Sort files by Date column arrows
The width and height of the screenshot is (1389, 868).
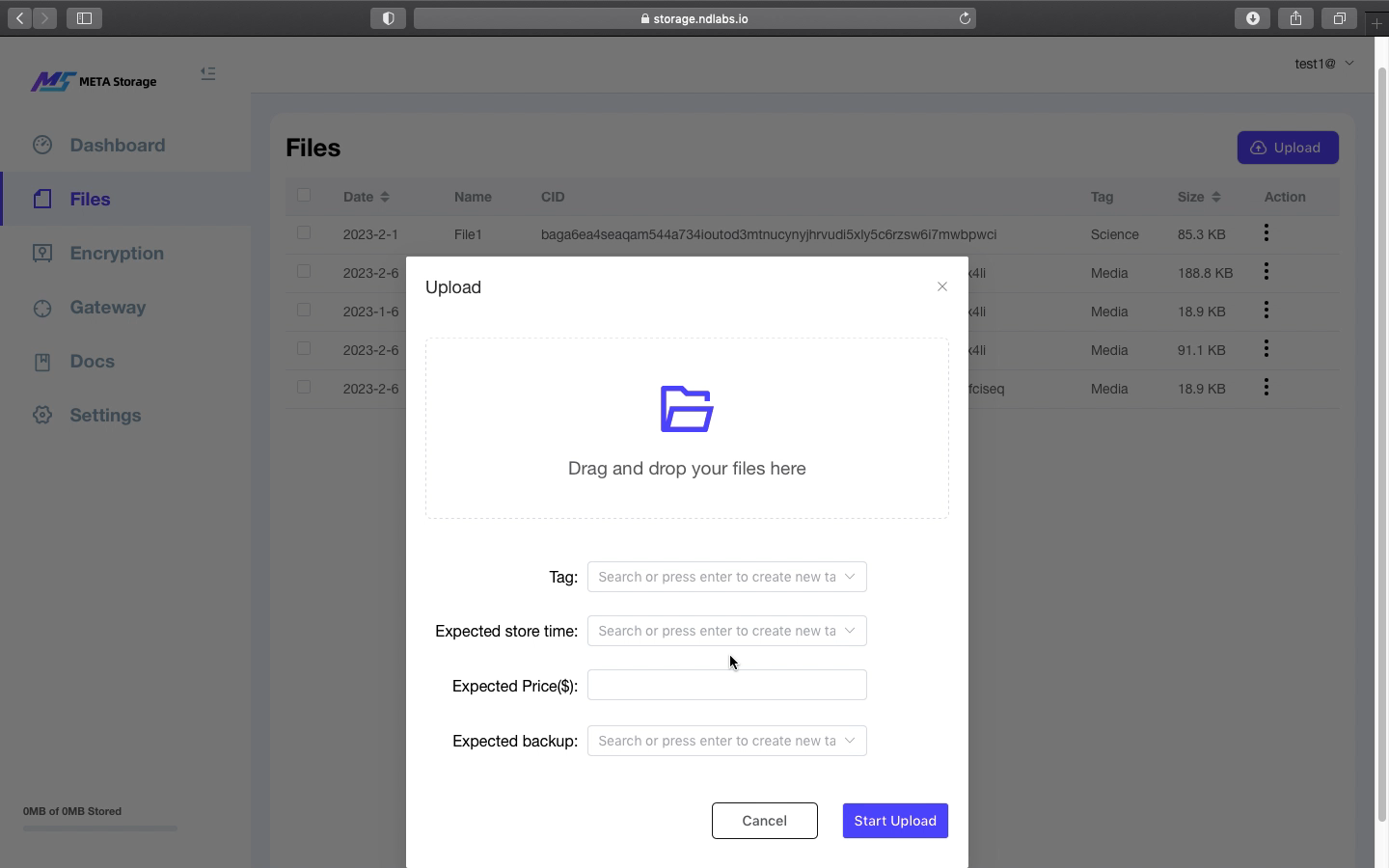tap(385, 197)
